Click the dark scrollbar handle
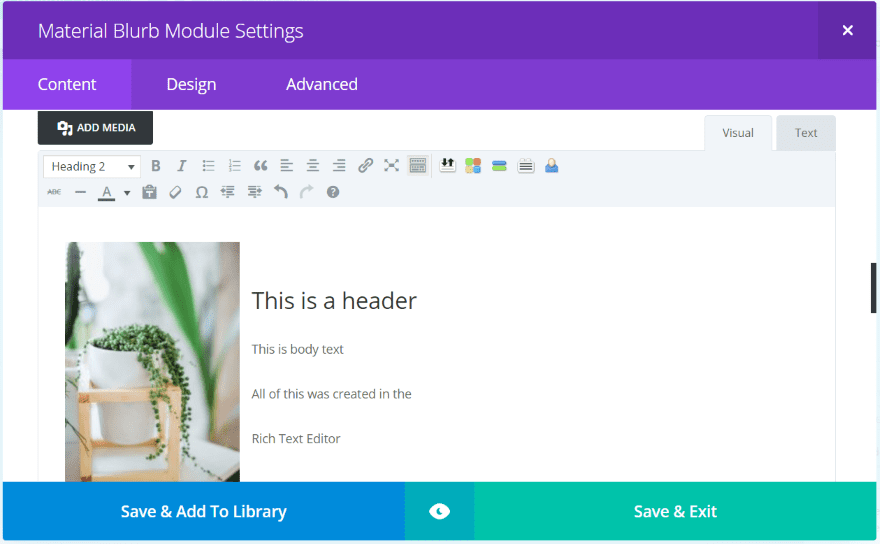The image size is (880, 544). pos(873,287)
